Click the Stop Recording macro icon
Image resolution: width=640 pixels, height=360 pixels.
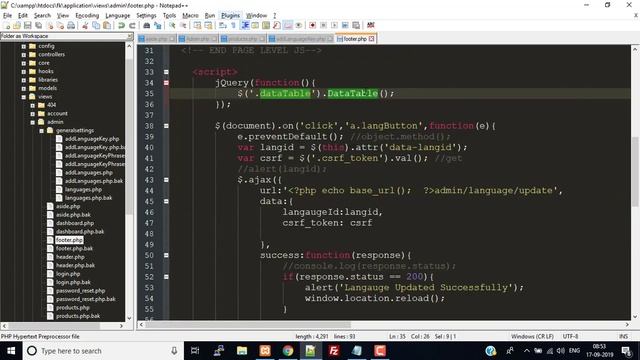[x=324, y=25]
